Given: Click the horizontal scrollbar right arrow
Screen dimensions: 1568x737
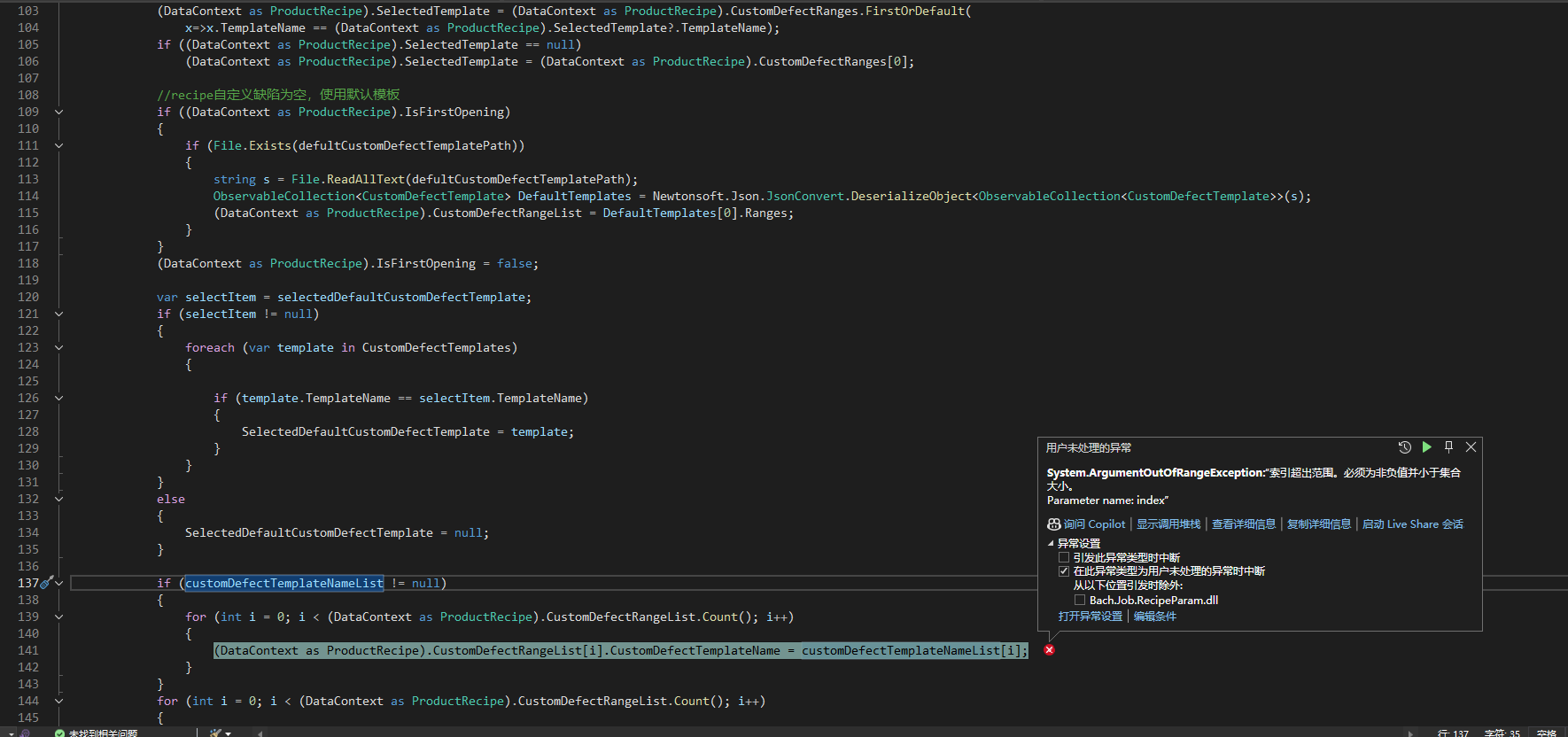Looking at the screenshot, I should [1410, 733].
